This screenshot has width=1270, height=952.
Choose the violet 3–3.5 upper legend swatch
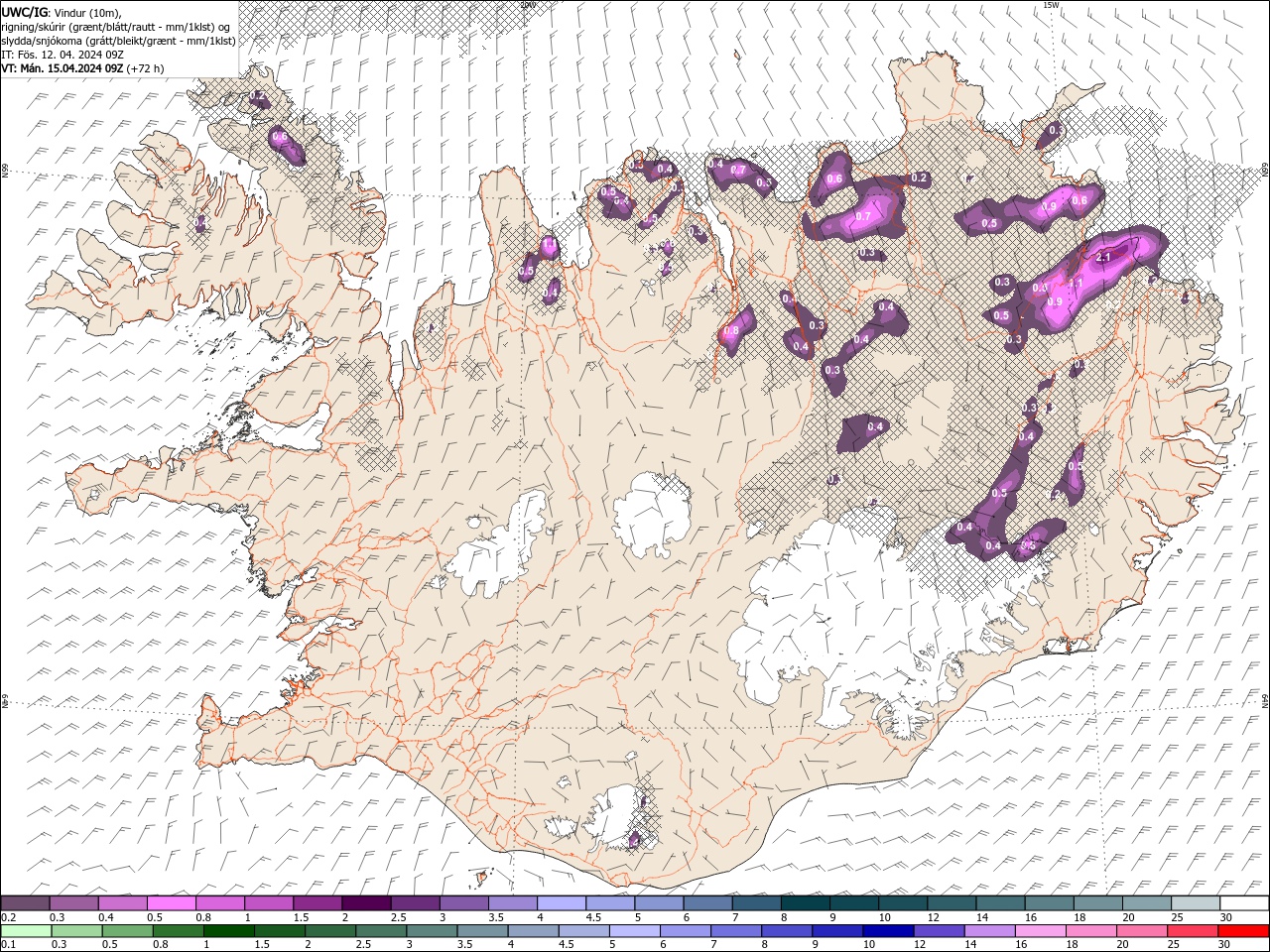coord(463,903)
